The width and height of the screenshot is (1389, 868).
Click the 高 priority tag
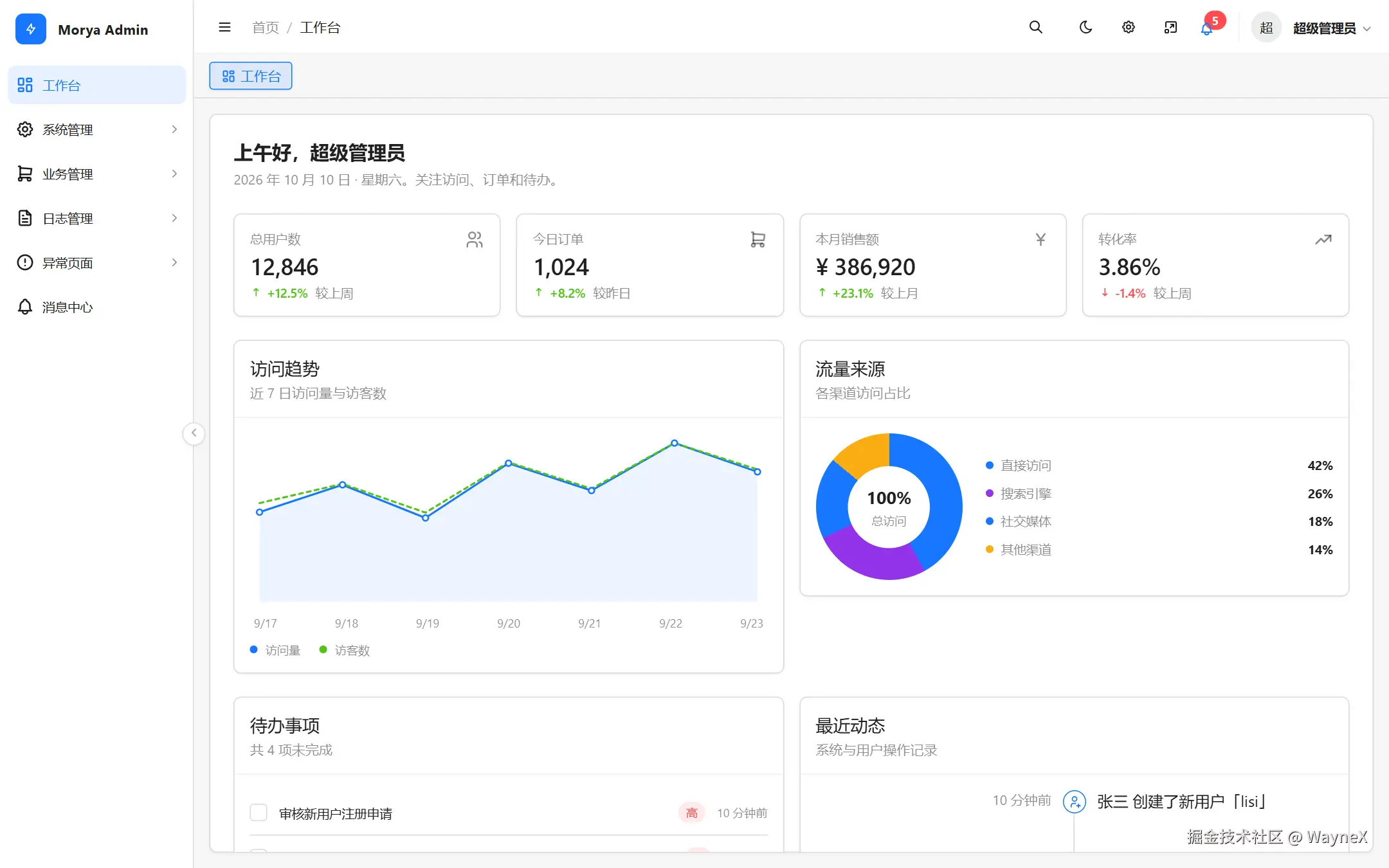(x=692, y=813)
